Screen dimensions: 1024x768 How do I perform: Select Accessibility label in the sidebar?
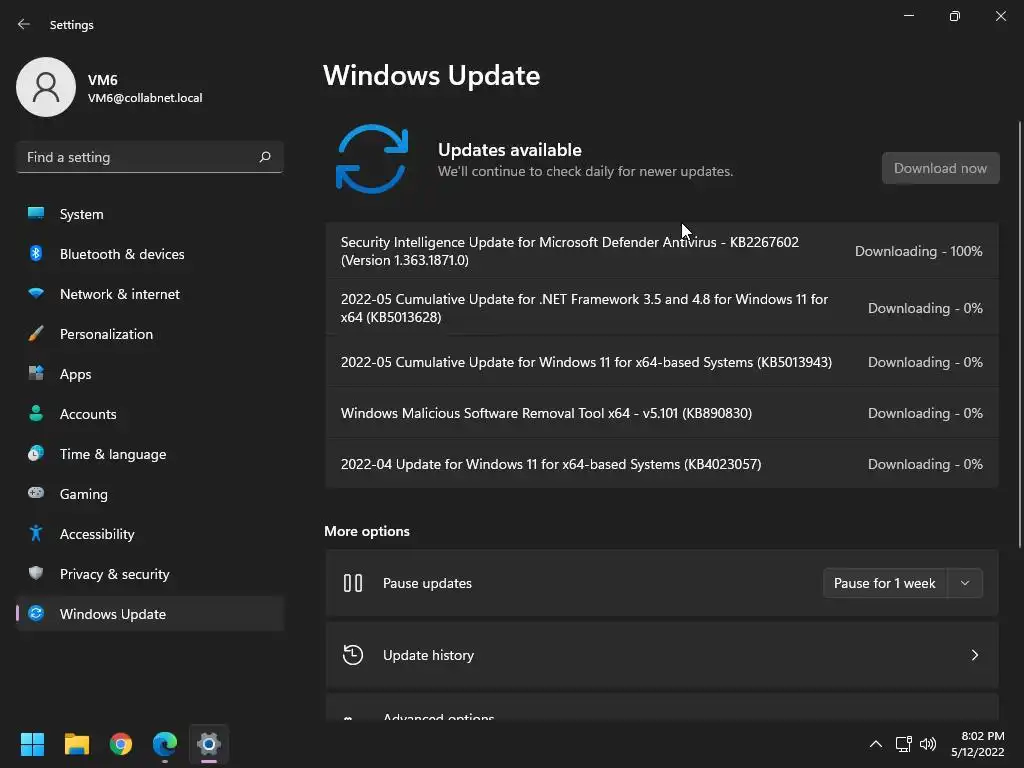coord(97,534)
